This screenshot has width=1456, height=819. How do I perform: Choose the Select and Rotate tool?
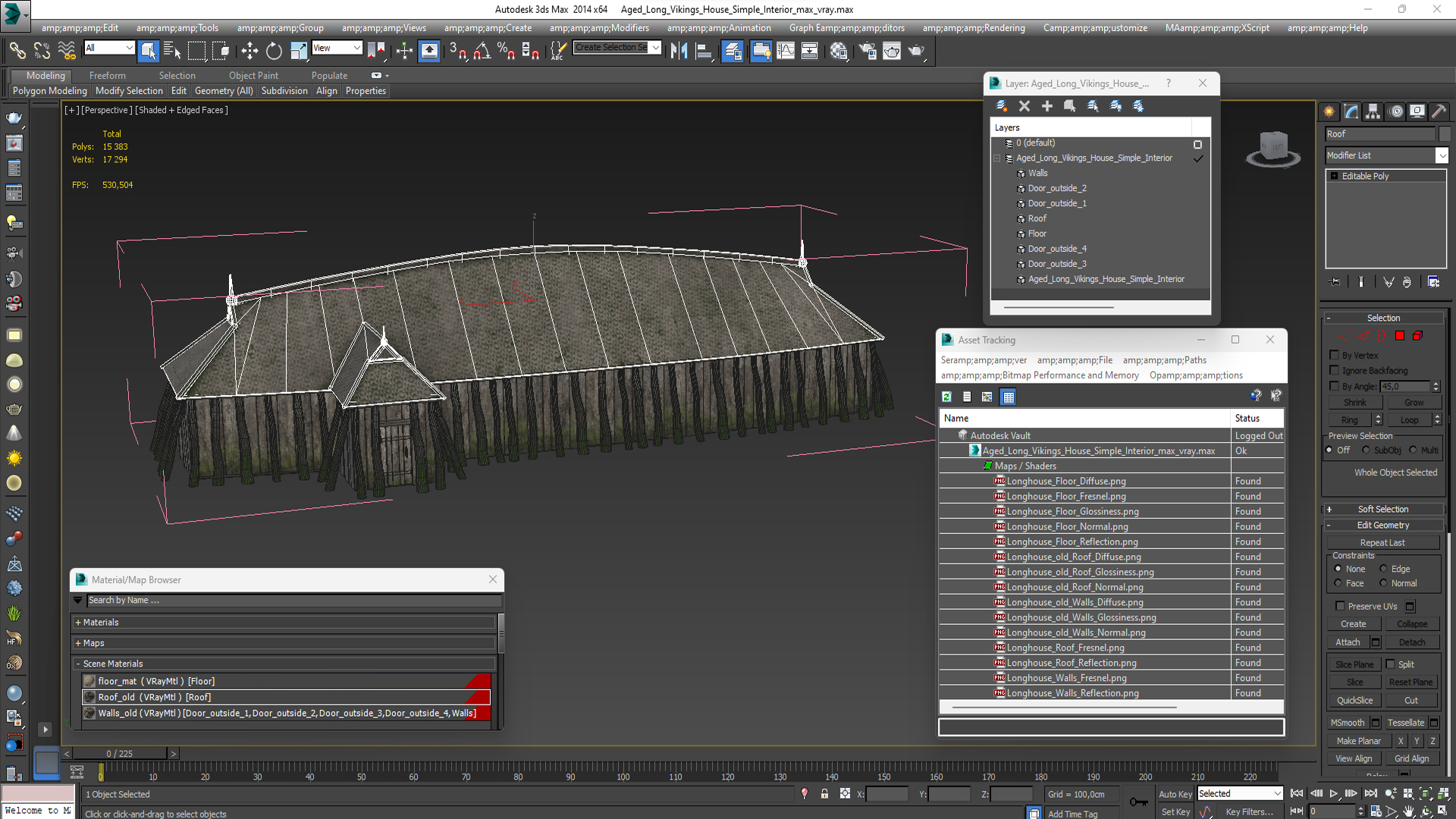(274, 51)
